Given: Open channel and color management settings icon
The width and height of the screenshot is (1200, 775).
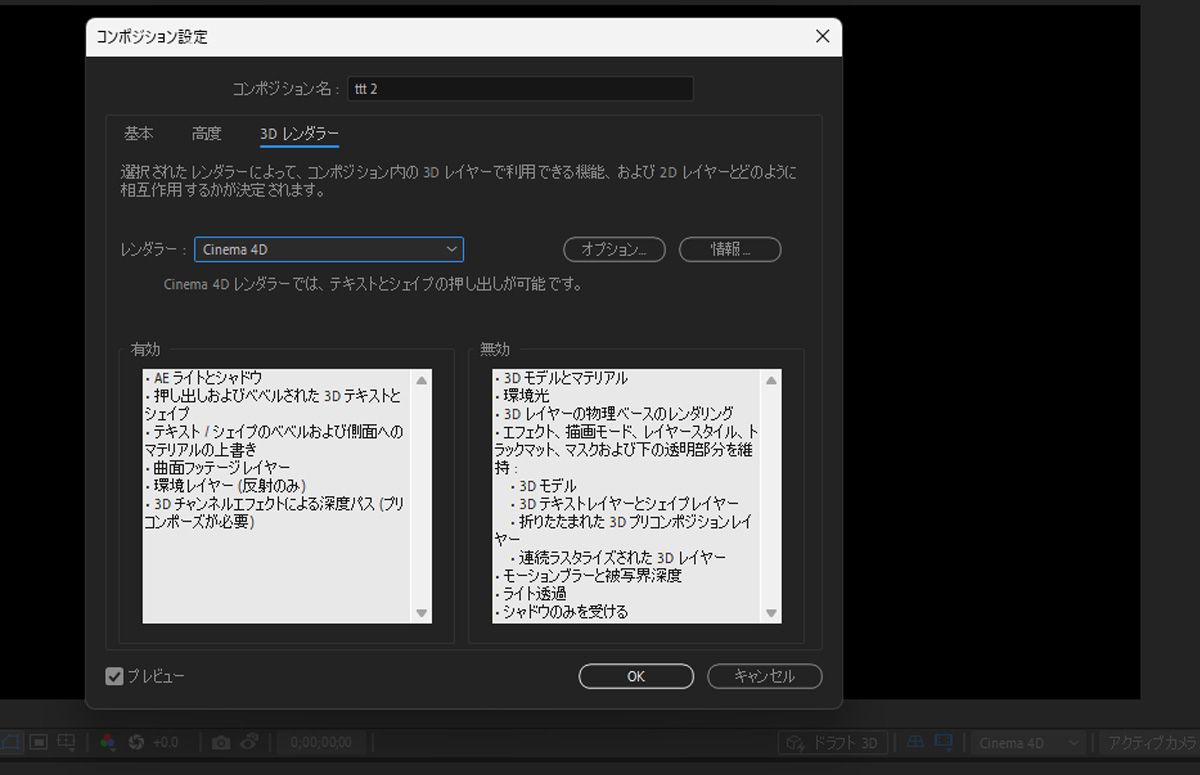Looking at the screenshot, I should (107, 742).
